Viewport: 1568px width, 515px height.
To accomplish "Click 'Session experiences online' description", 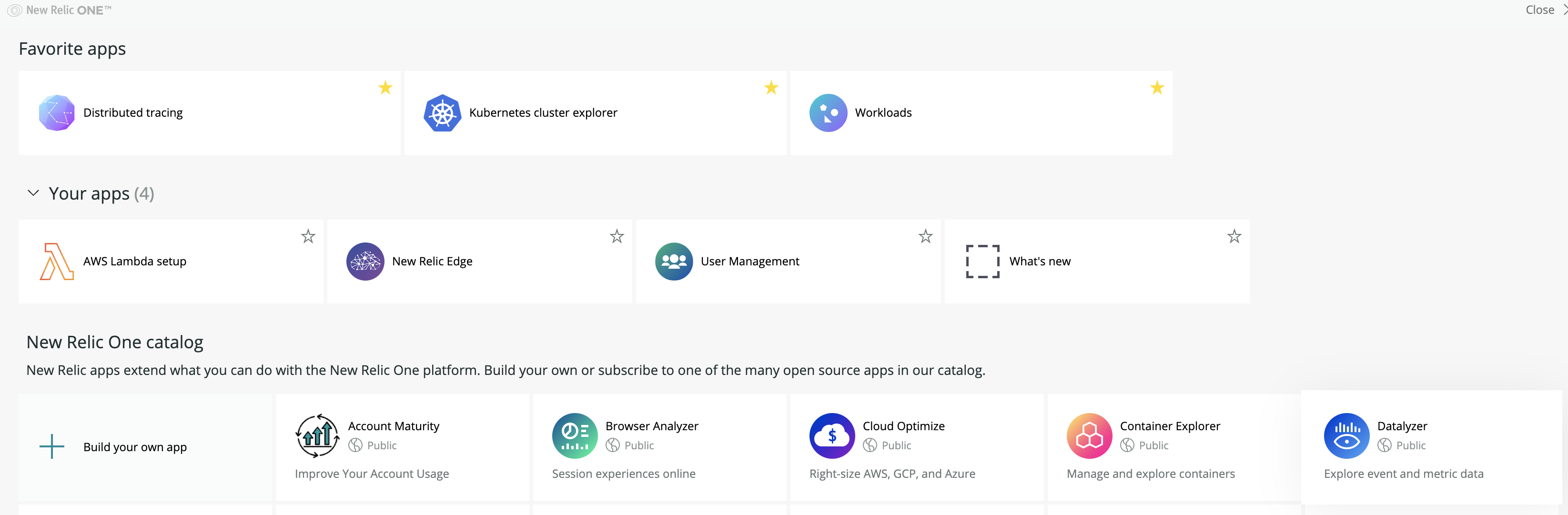I will 623,474.
